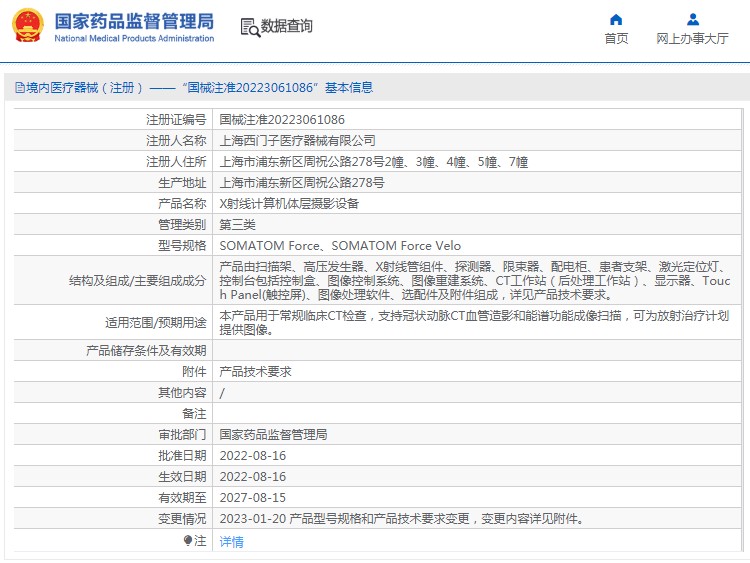Open the 数据查询 search icon
Viewport: 750px width, 563px height.
(250, 27)
